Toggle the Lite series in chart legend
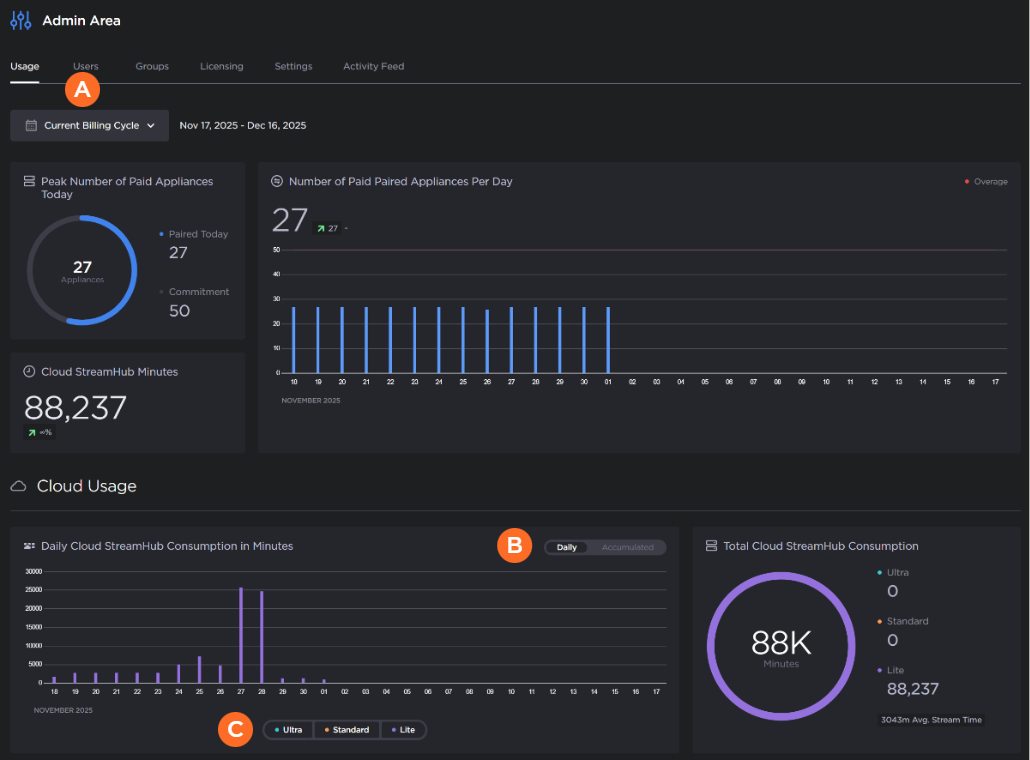The width and height of the screenshot is (1030, 760). click(x=402, y=730)
